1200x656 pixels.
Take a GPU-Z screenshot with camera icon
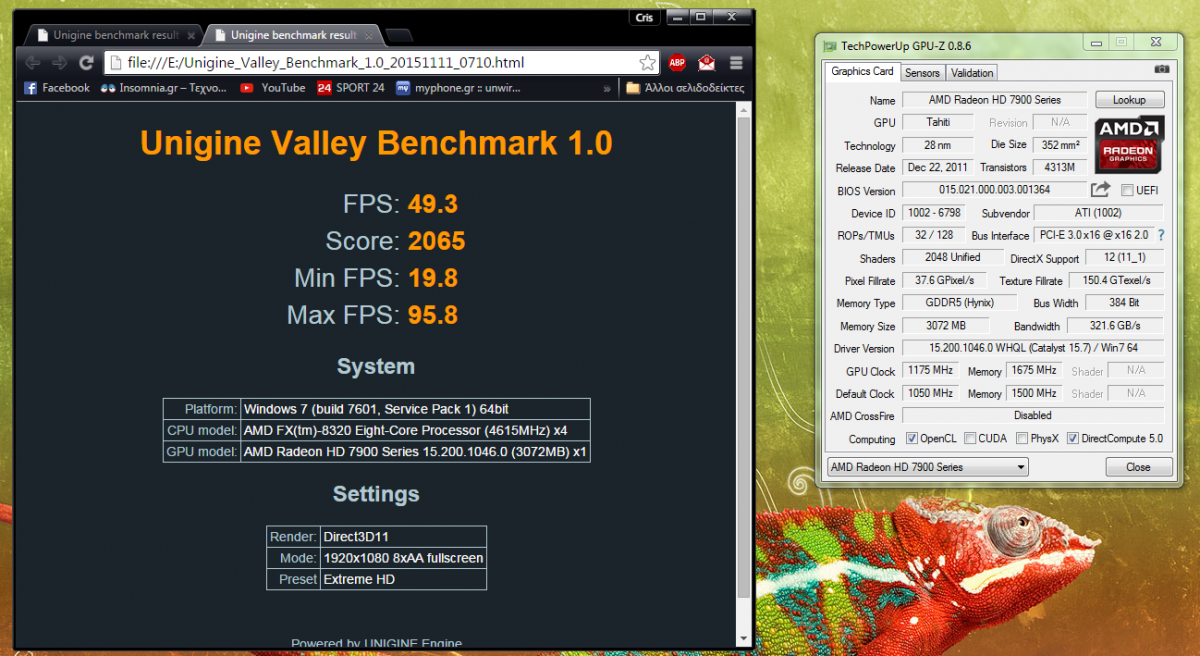tap(1161, 69)
